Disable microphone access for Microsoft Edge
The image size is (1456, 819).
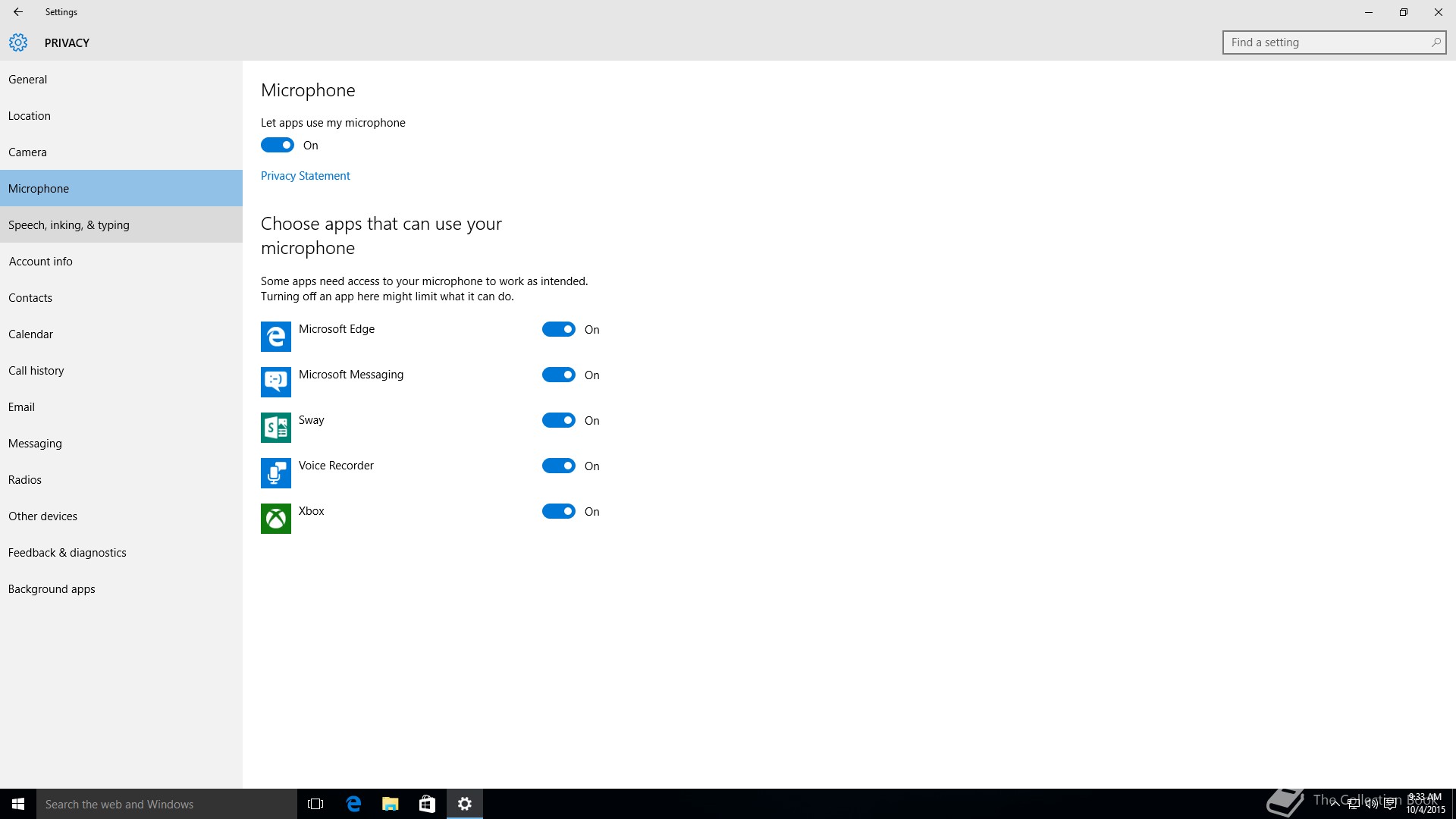point(559,329)
